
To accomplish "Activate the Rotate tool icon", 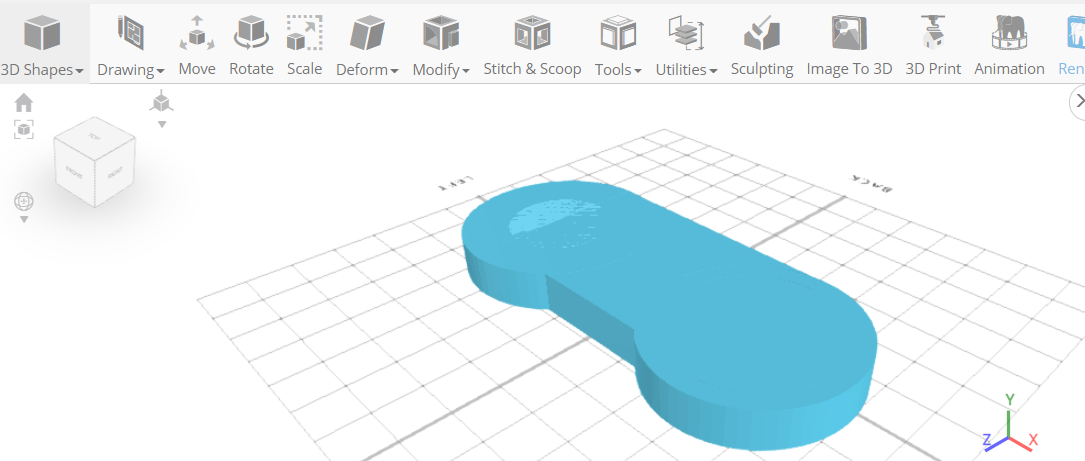I will tap(250, 33).
